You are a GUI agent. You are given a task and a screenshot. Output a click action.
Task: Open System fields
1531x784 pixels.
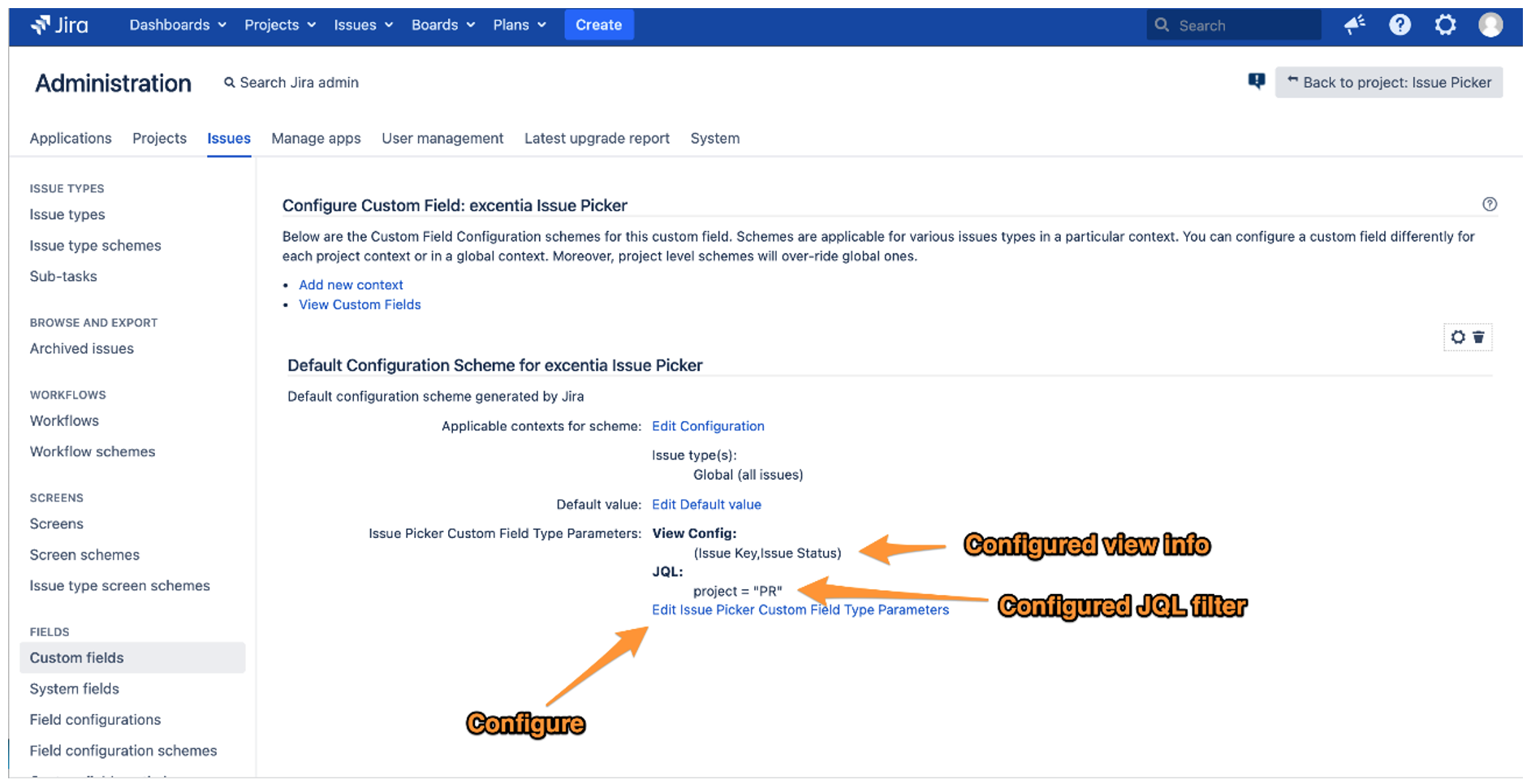(x=75, y=689)
